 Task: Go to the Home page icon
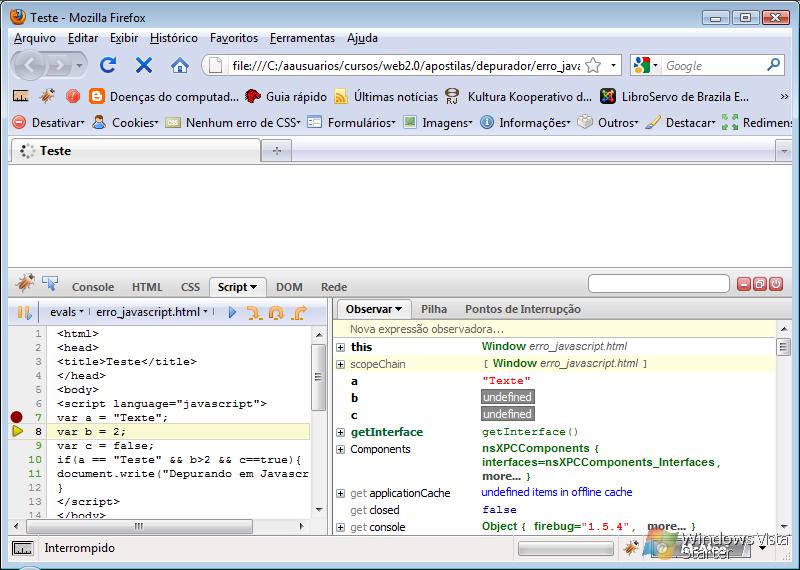pyautogui.click(x=180, y=65)
